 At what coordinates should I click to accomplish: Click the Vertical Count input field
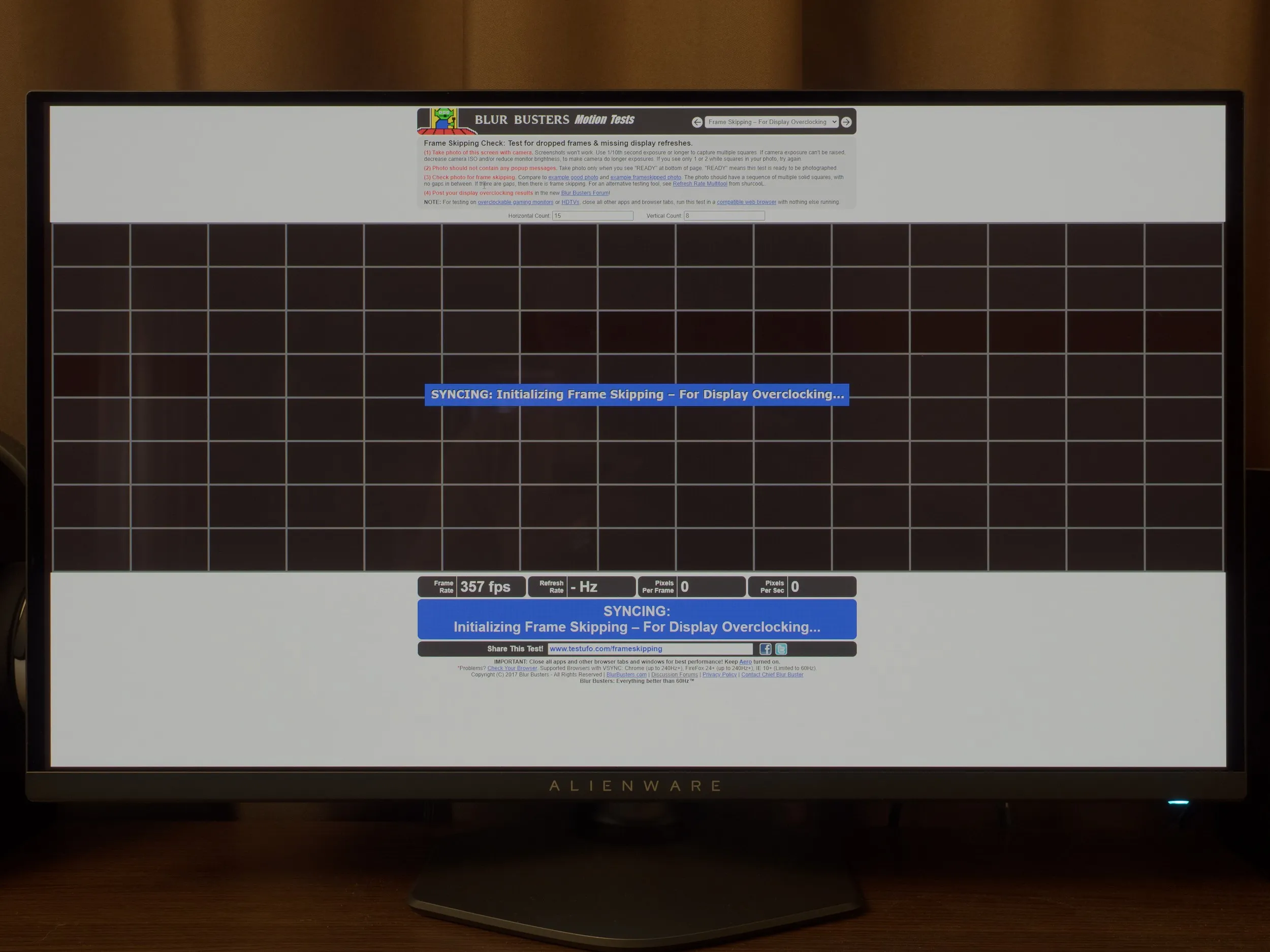pyautogui.click(x=724, y=216)
